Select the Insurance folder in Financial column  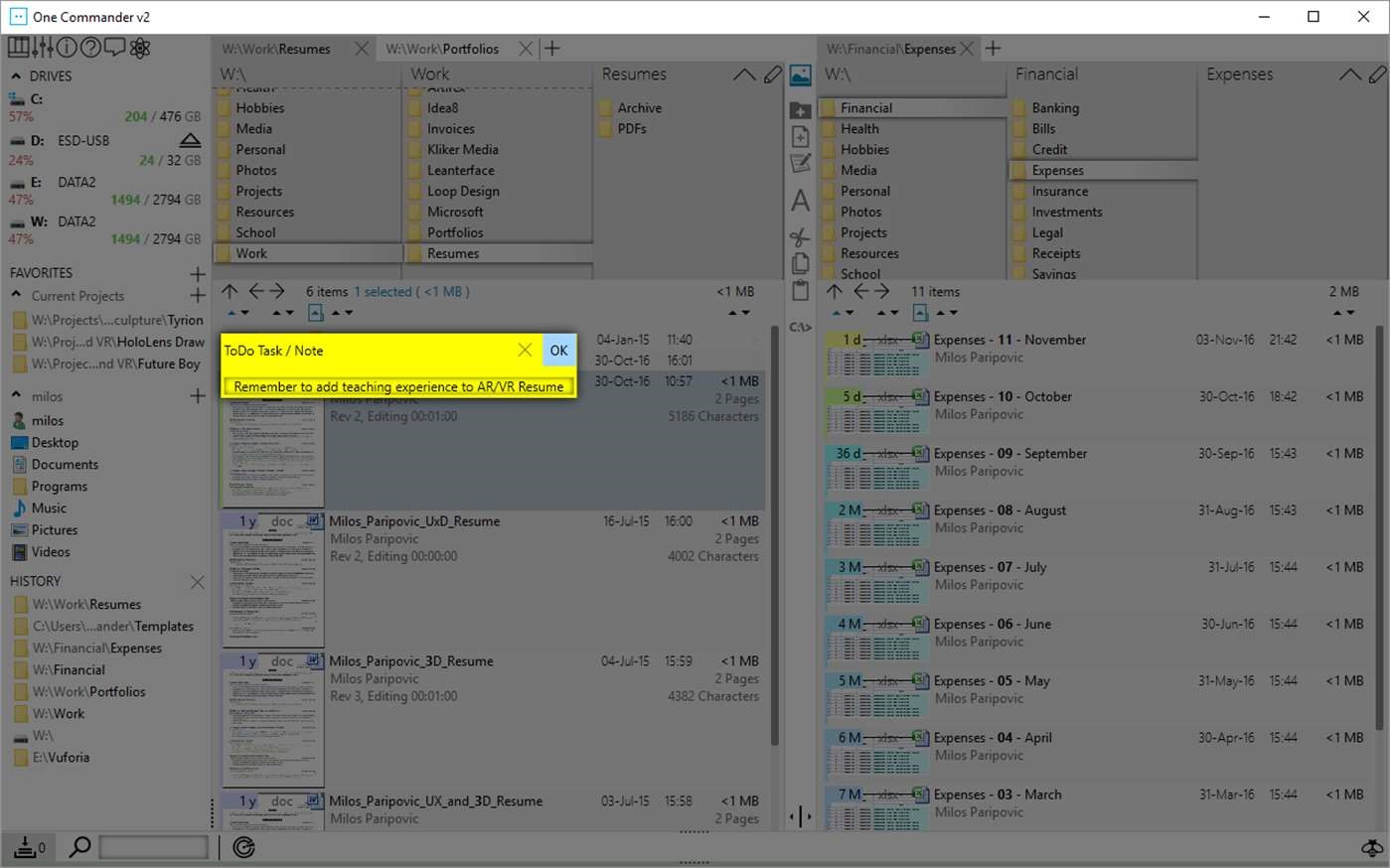click(x=1060, y=191)
